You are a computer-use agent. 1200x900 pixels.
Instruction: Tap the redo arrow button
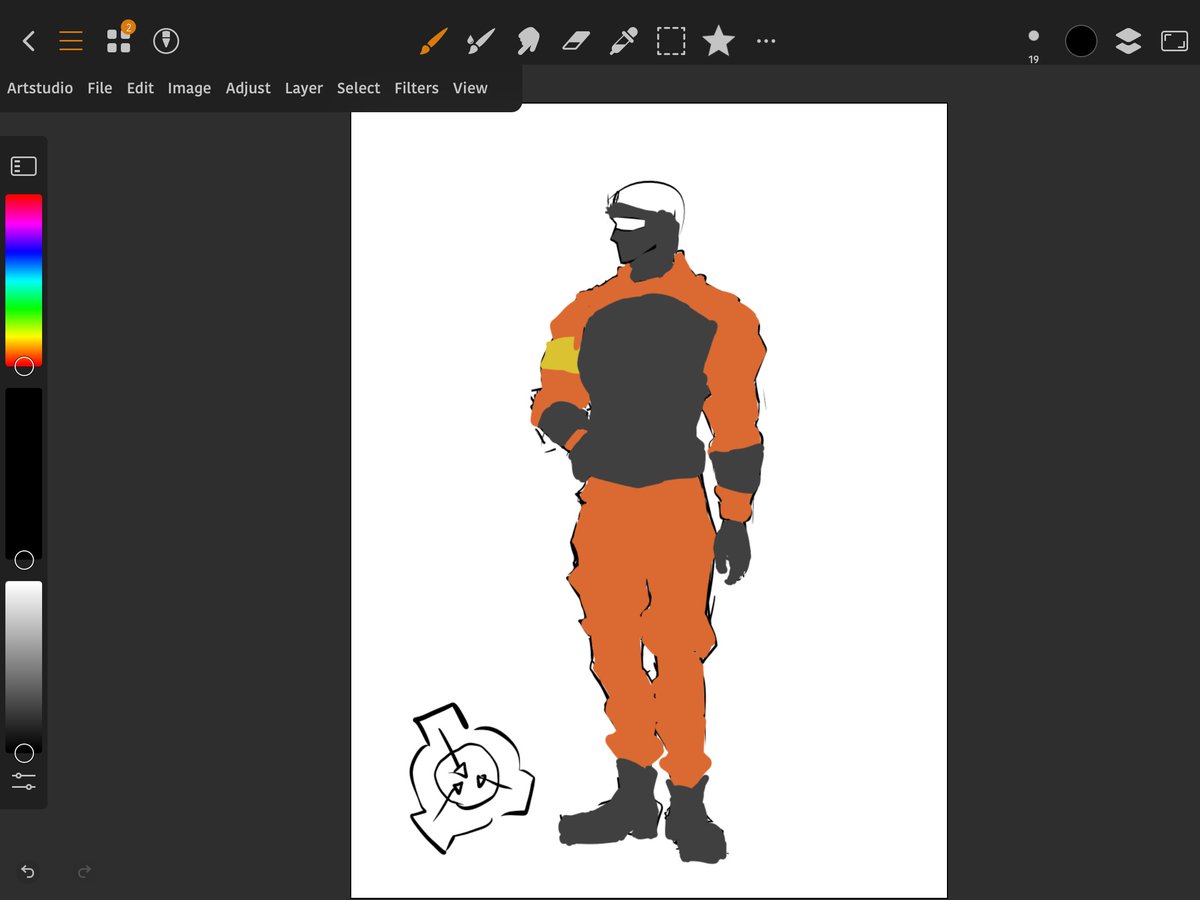coord(84,872)
